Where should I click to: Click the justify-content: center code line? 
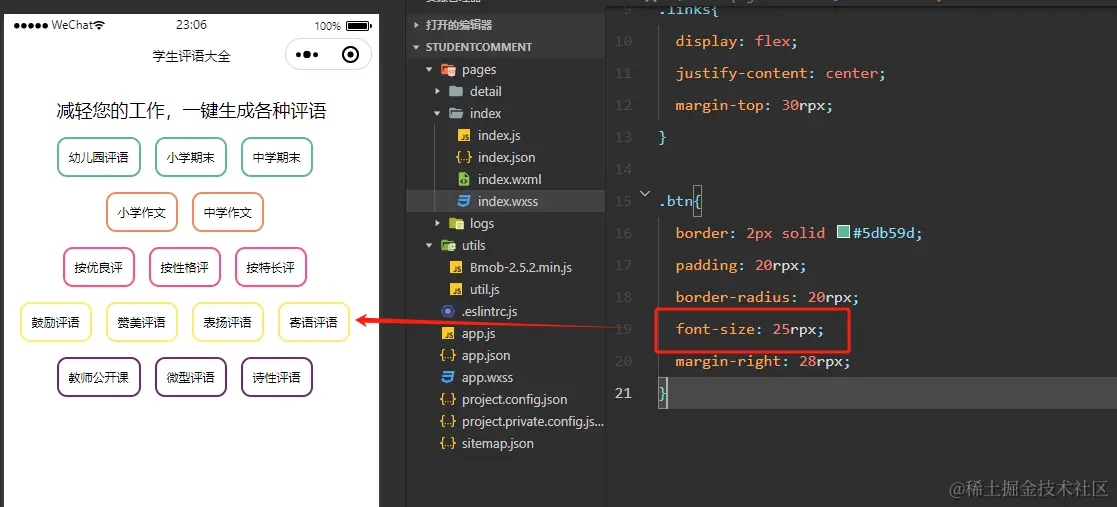[x=781, y=73]
